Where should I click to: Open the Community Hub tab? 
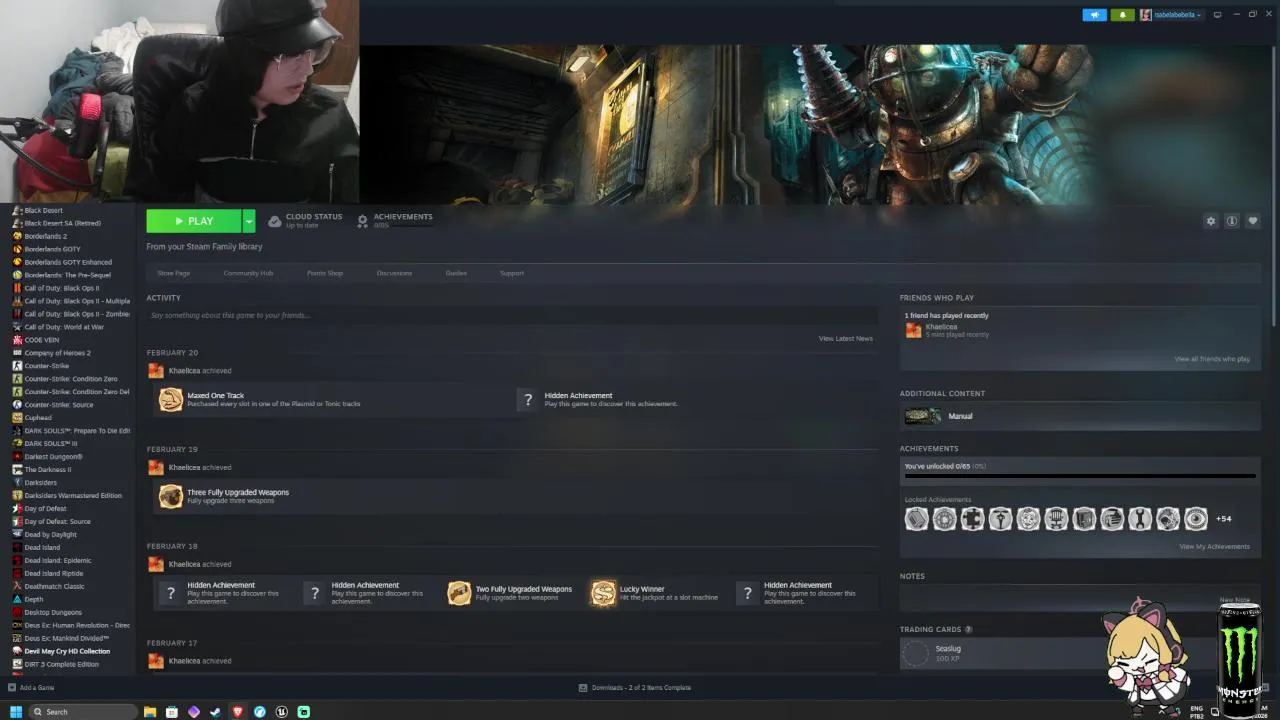click(248, 273)
